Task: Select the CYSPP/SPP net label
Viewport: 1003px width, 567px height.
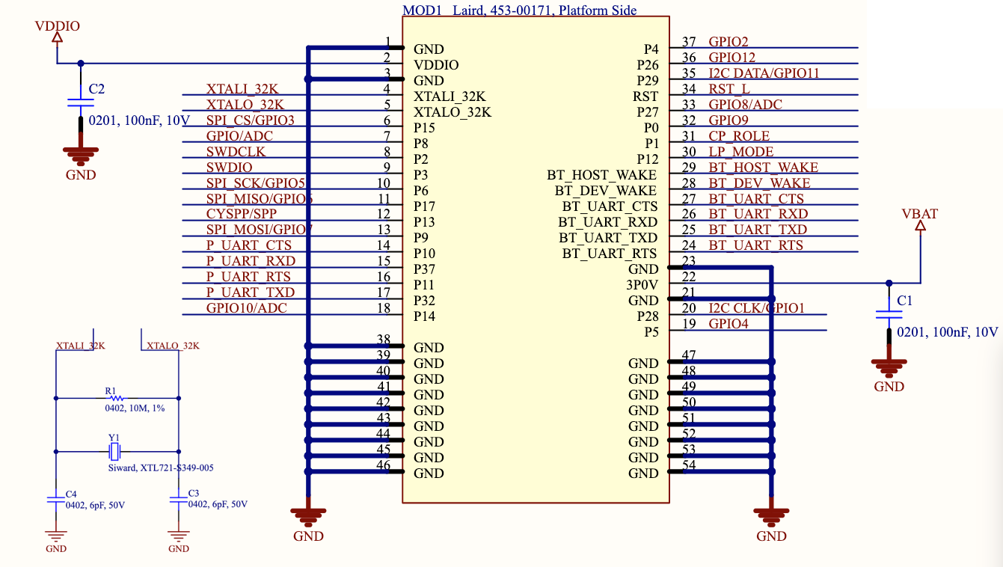Action: (x=241, y=214)
